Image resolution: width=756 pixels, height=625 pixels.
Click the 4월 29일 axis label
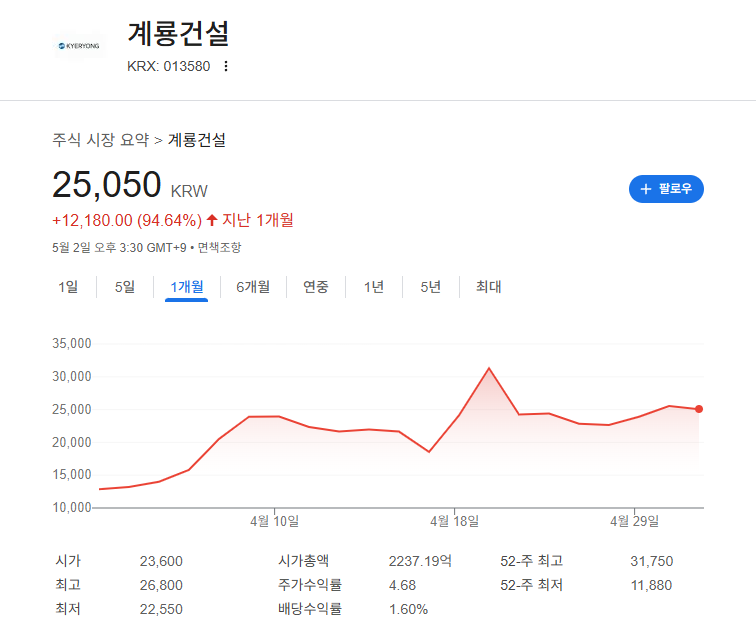(634, 521)
